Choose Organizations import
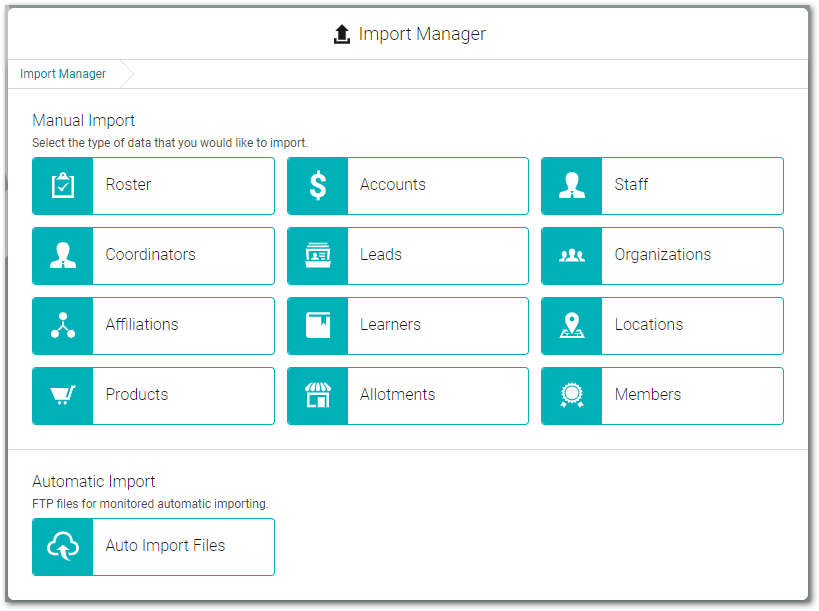Screen dimensions: 819x611 (662, 255)
